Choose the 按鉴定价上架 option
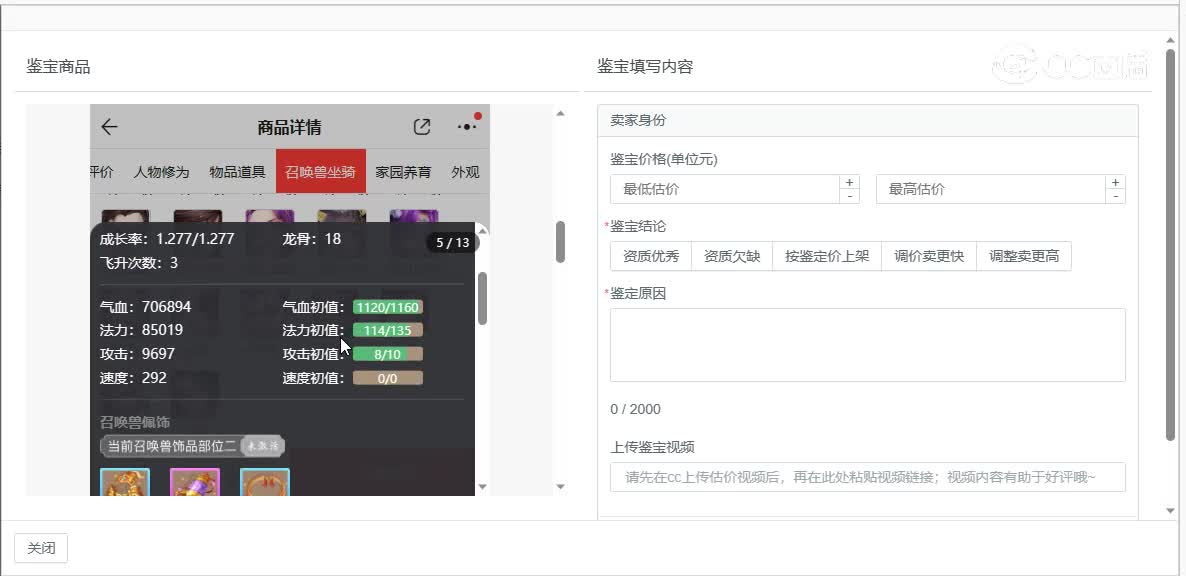The height and width of the screenshot is (576, 1186). [826, 256]
